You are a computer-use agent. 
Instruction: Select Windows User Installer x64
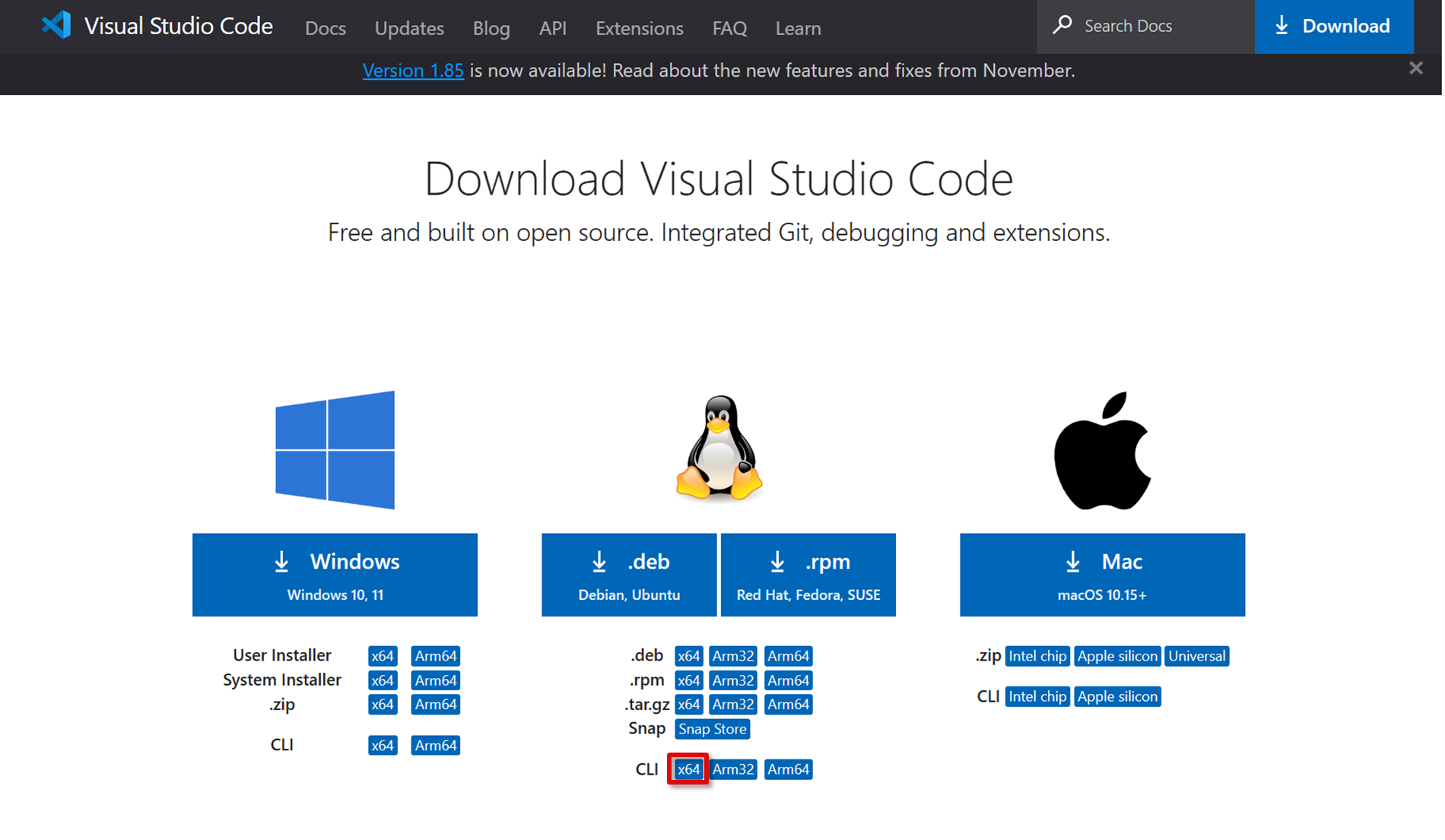click(x=383, y=656)
